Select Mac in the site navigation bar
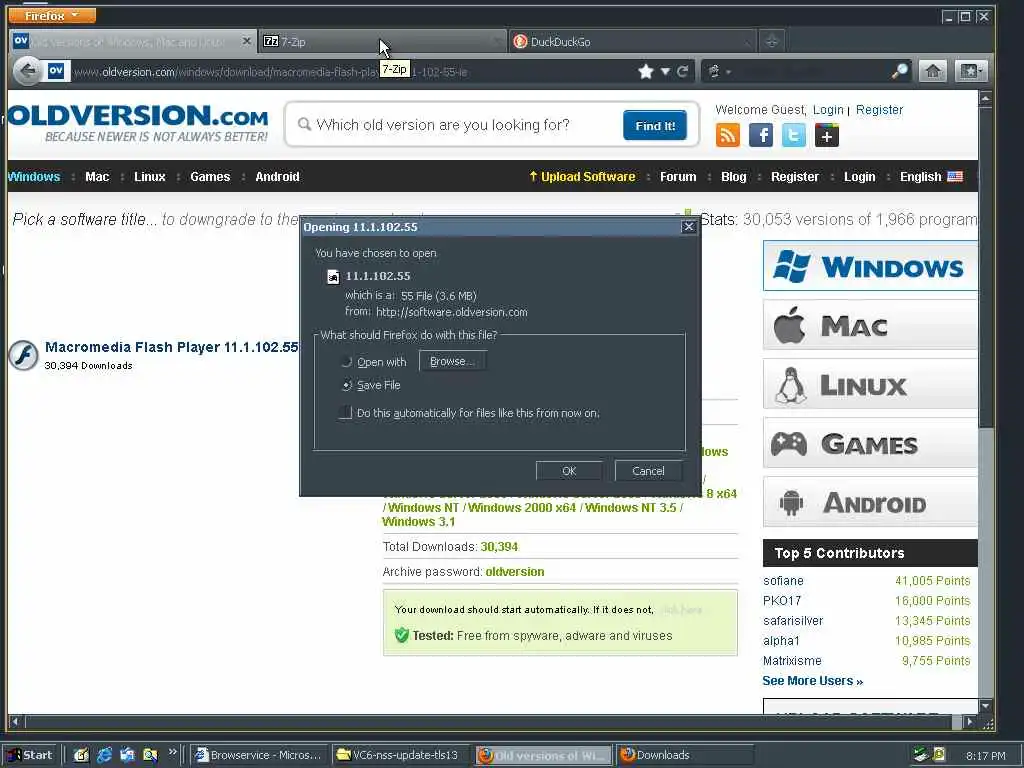This screenshot has height=768, width=1024. point(97,176)
